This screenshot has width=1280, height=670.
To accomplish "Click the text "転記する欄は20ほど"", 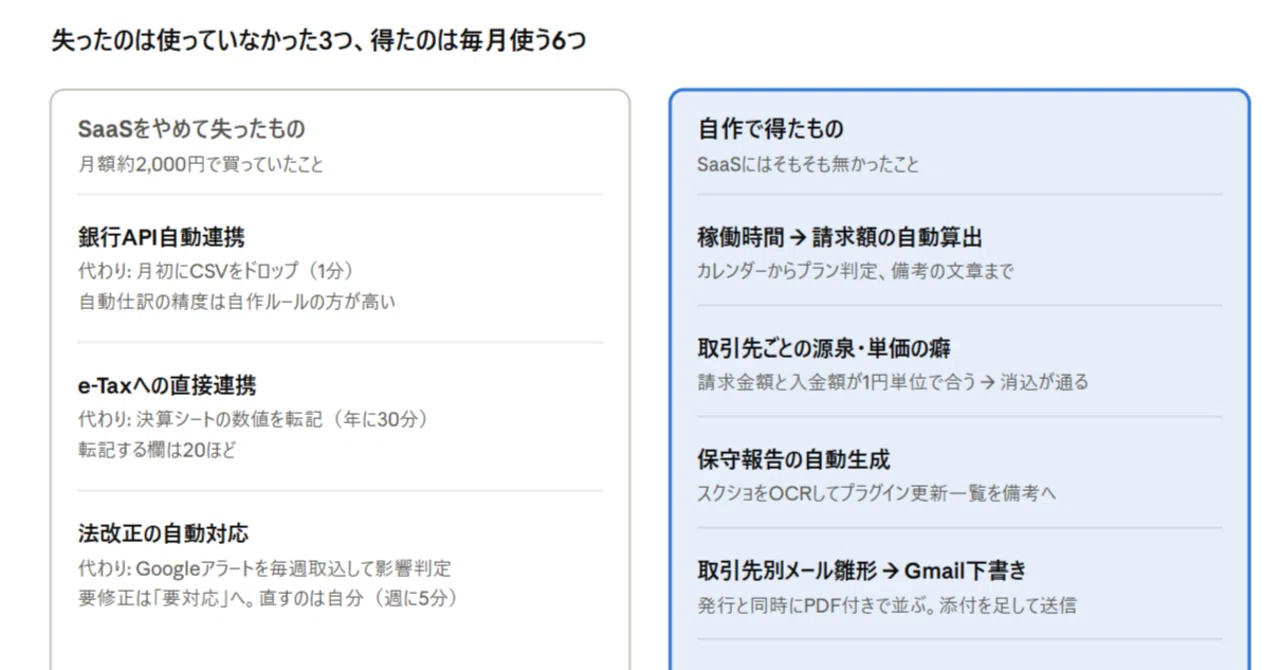I will click(x=157, y=449).
